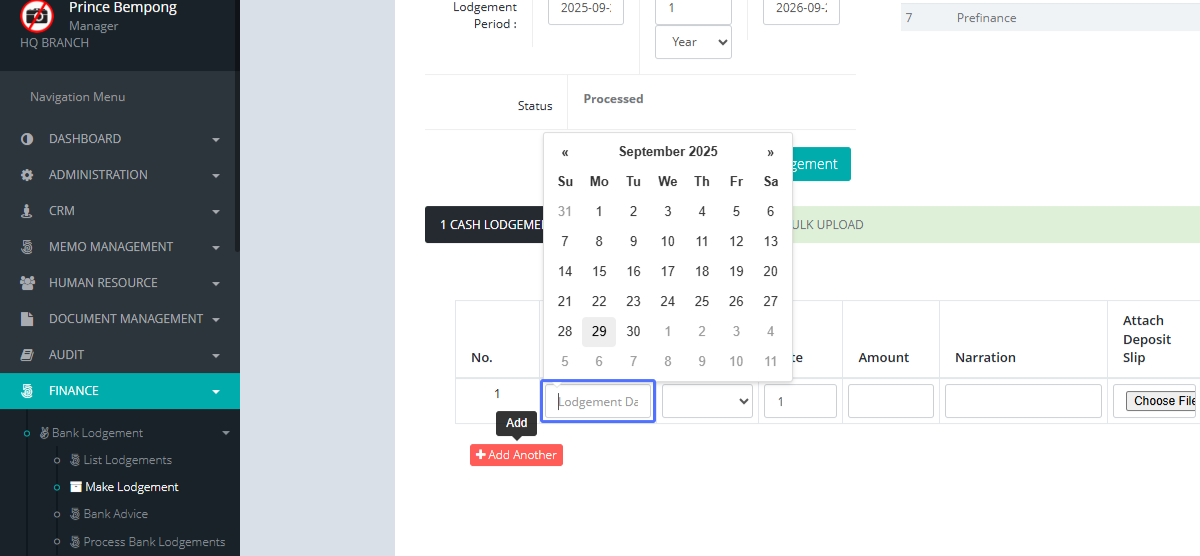Image resolution: width=1200 pixels, height=556 pixels.
Task: Click the Document Management file icon
Action: pyautogui.click(x=27, y=319)
